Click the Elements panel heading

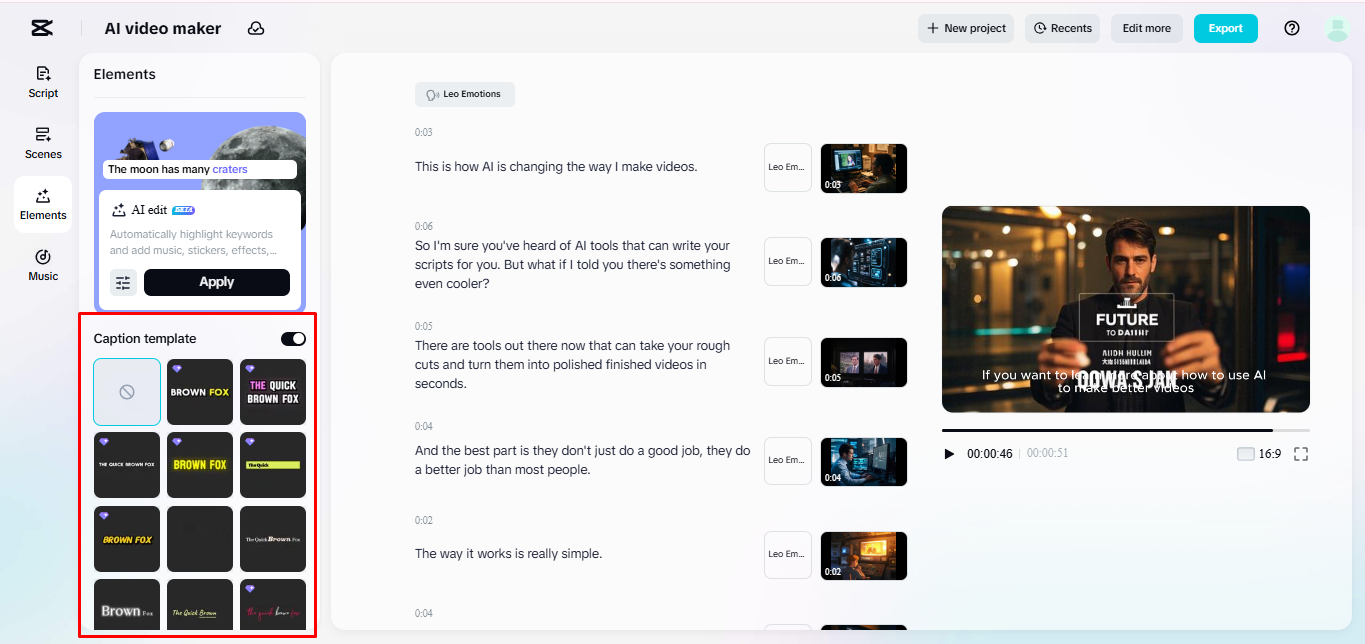[125, 74]
